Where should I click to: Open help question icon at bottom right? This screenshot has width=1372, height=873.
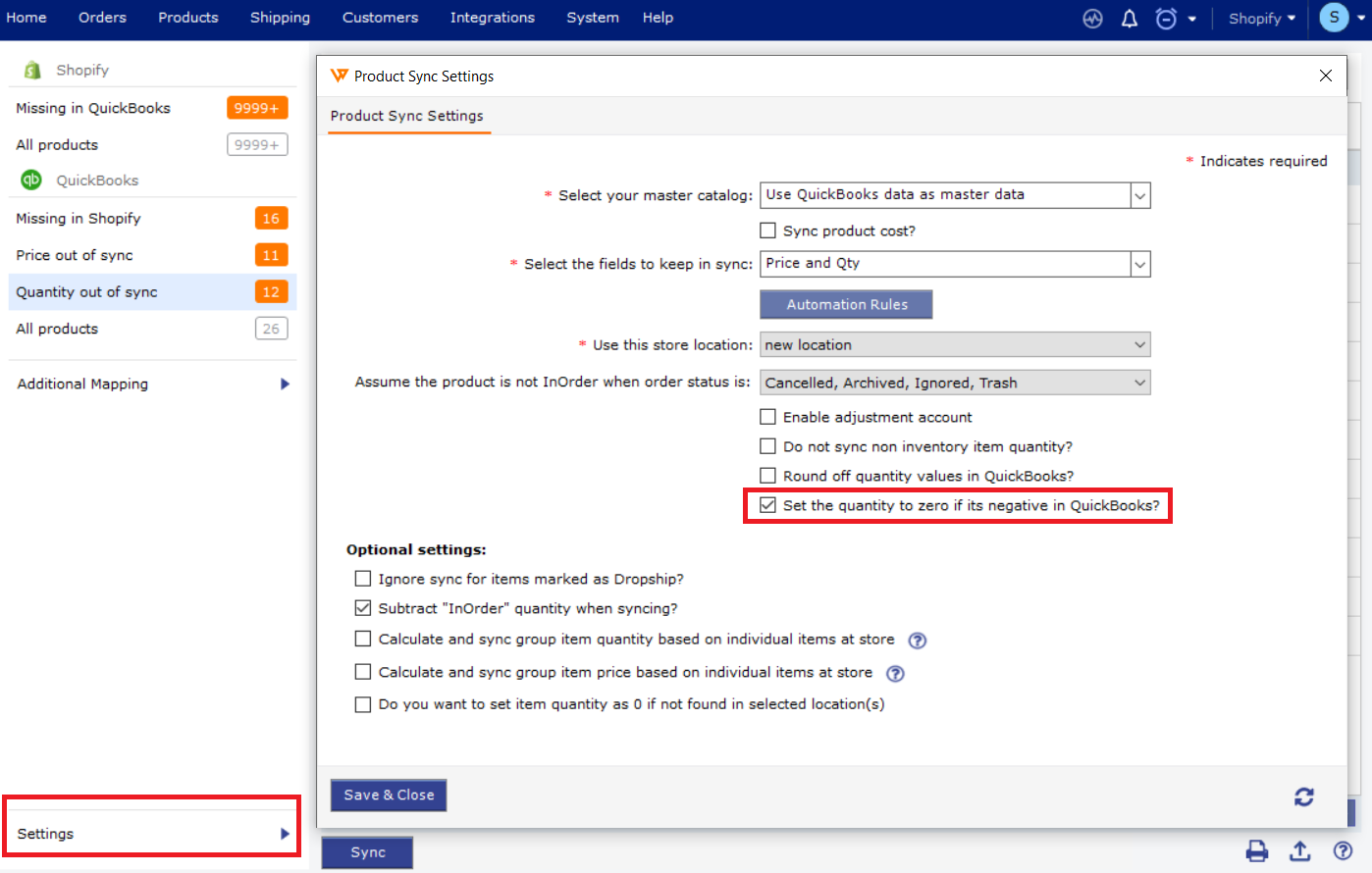(1343, 850)
